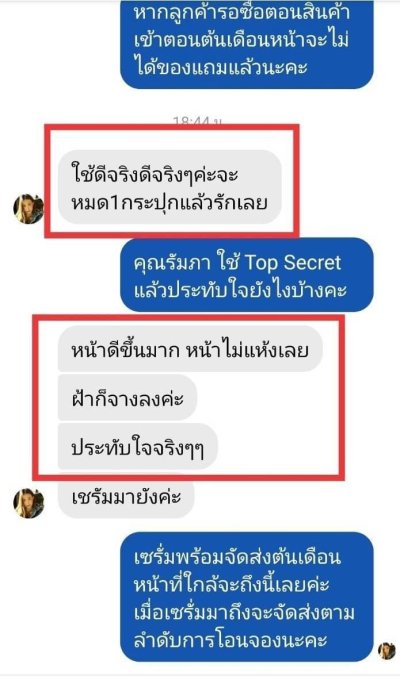Tap text line หมด1กระปุกแล้วรักเลย
The width and height of the screenshot is (400, 680).
tap(169, 203)
